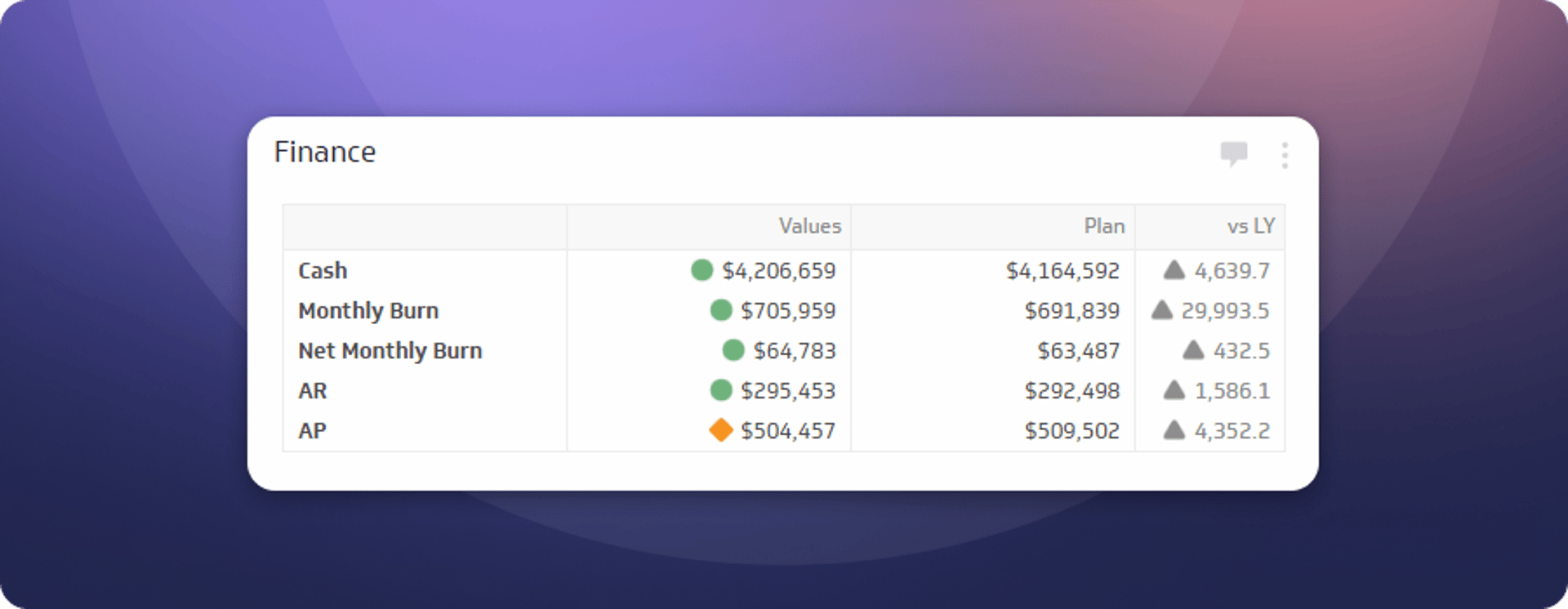Click the green indicator beside Monthly Burn value
This screenshot has width=1568, height=609.
[720, 310]
